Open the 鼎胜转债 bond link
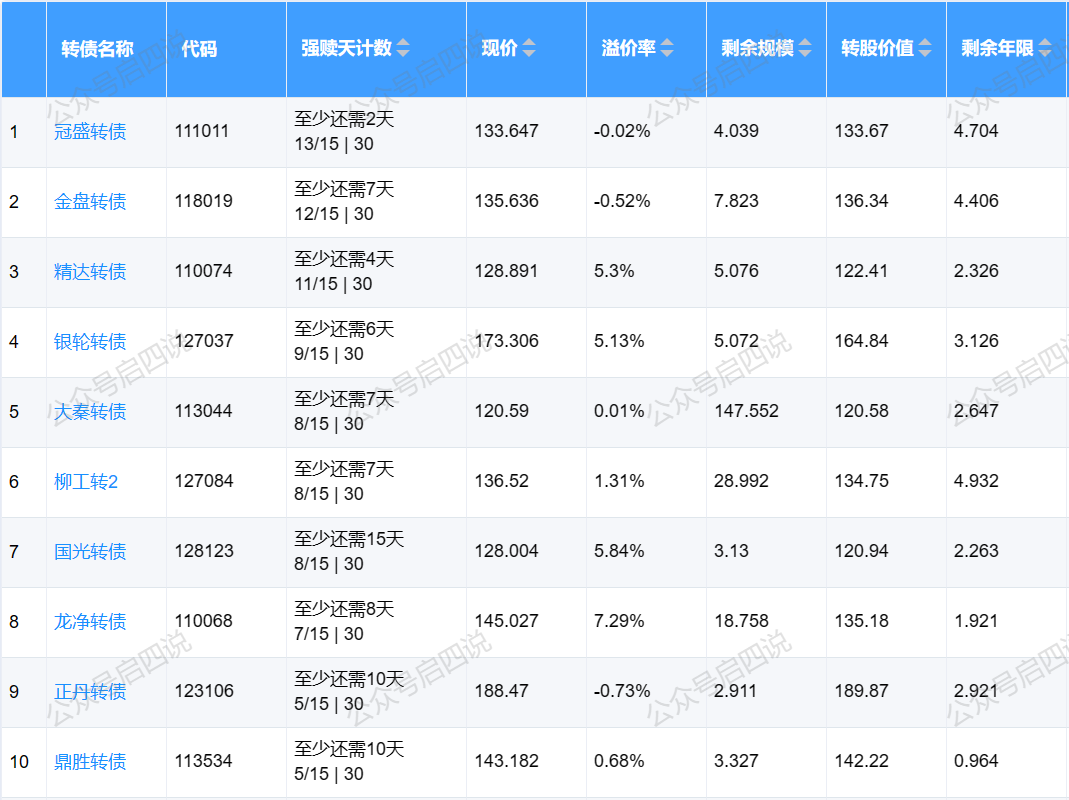1069x800 pixels. [90, 762]
